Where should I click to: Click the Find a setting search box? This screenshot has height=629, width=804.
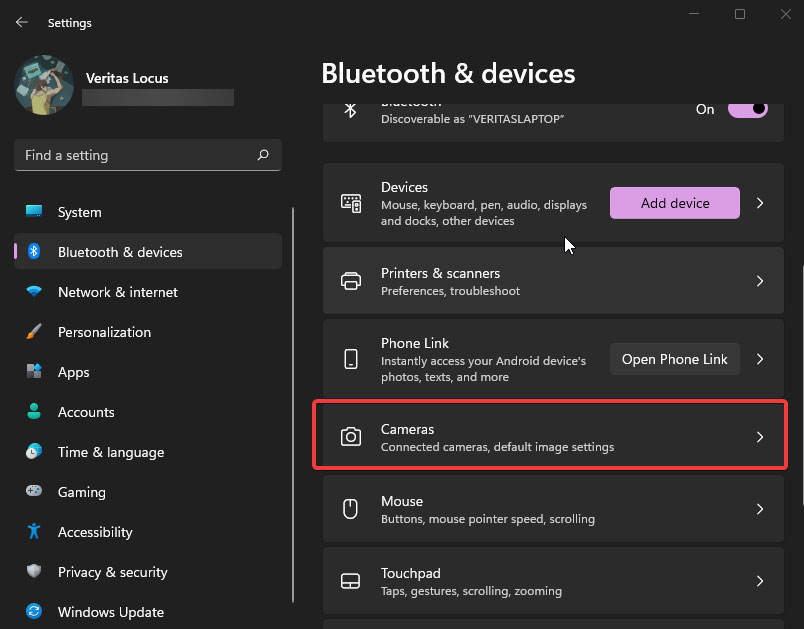(x=135, y=155)
